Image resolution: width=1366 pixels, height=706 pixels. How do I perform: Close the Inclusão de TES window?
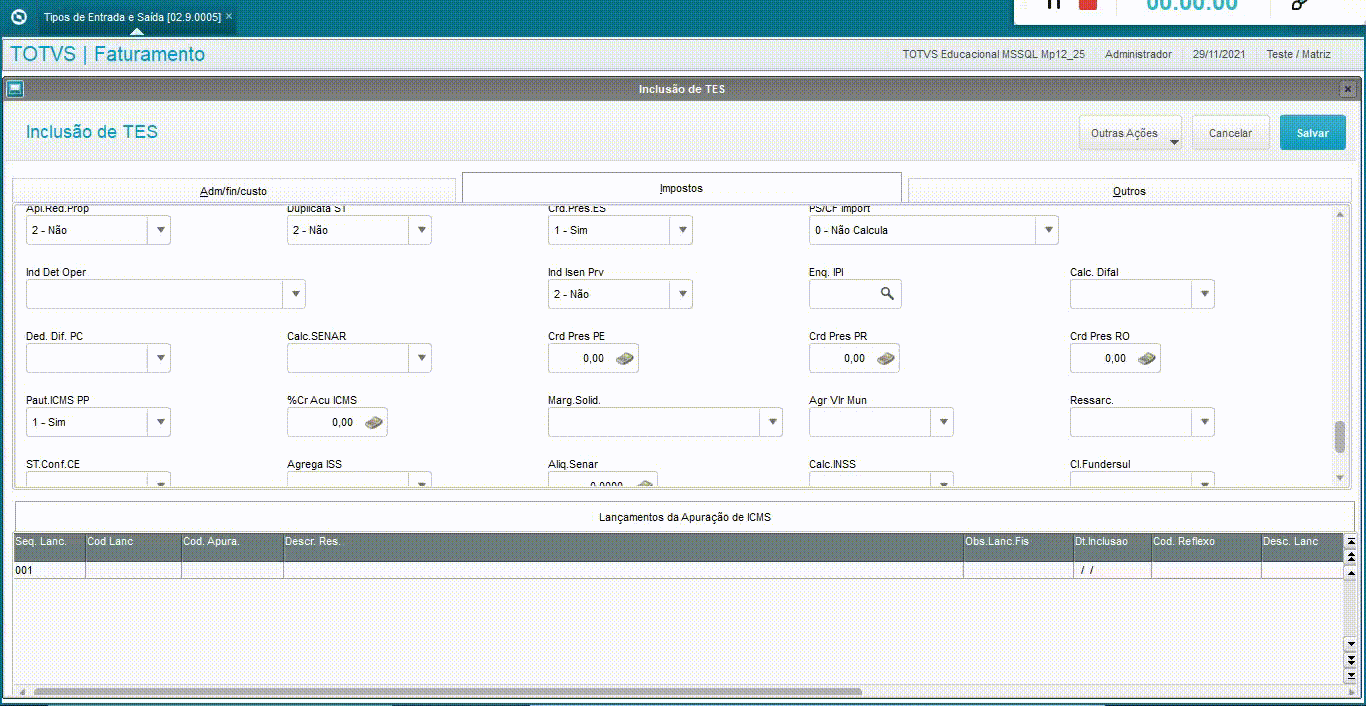pyautogui.click(x=1348, y=89)
